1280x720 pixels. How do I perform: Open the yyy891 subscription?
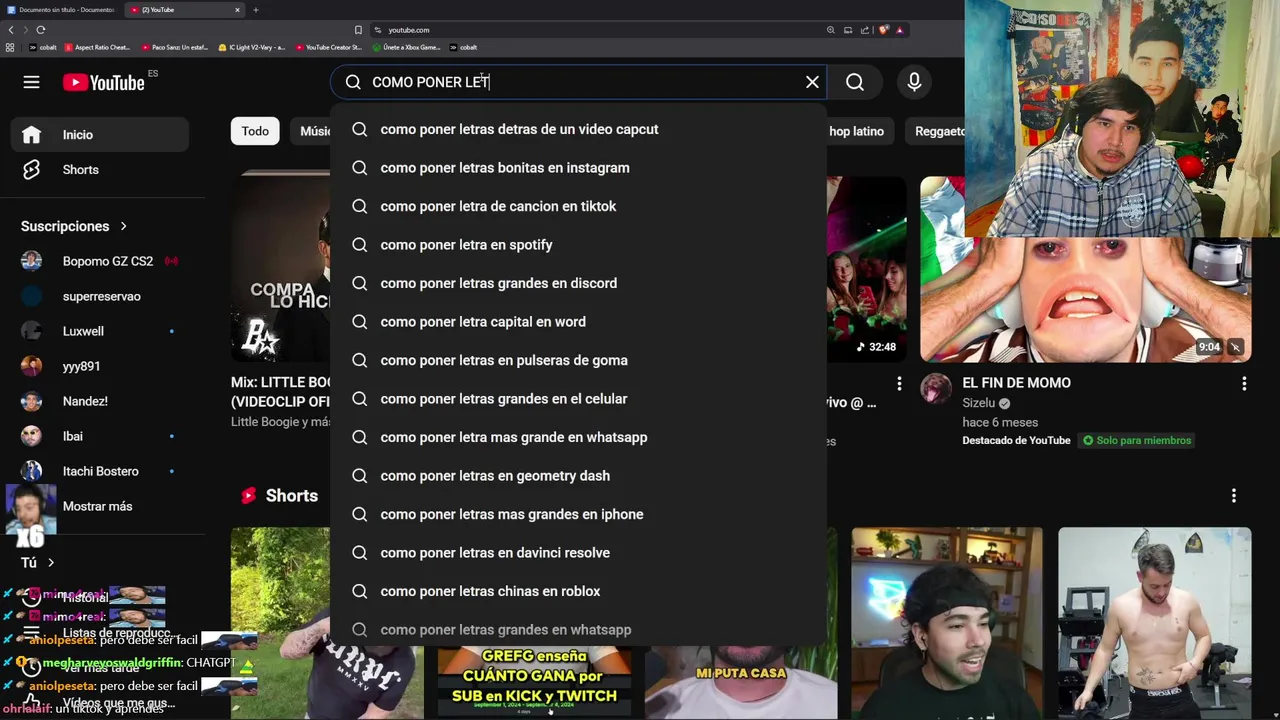point(99,366)
